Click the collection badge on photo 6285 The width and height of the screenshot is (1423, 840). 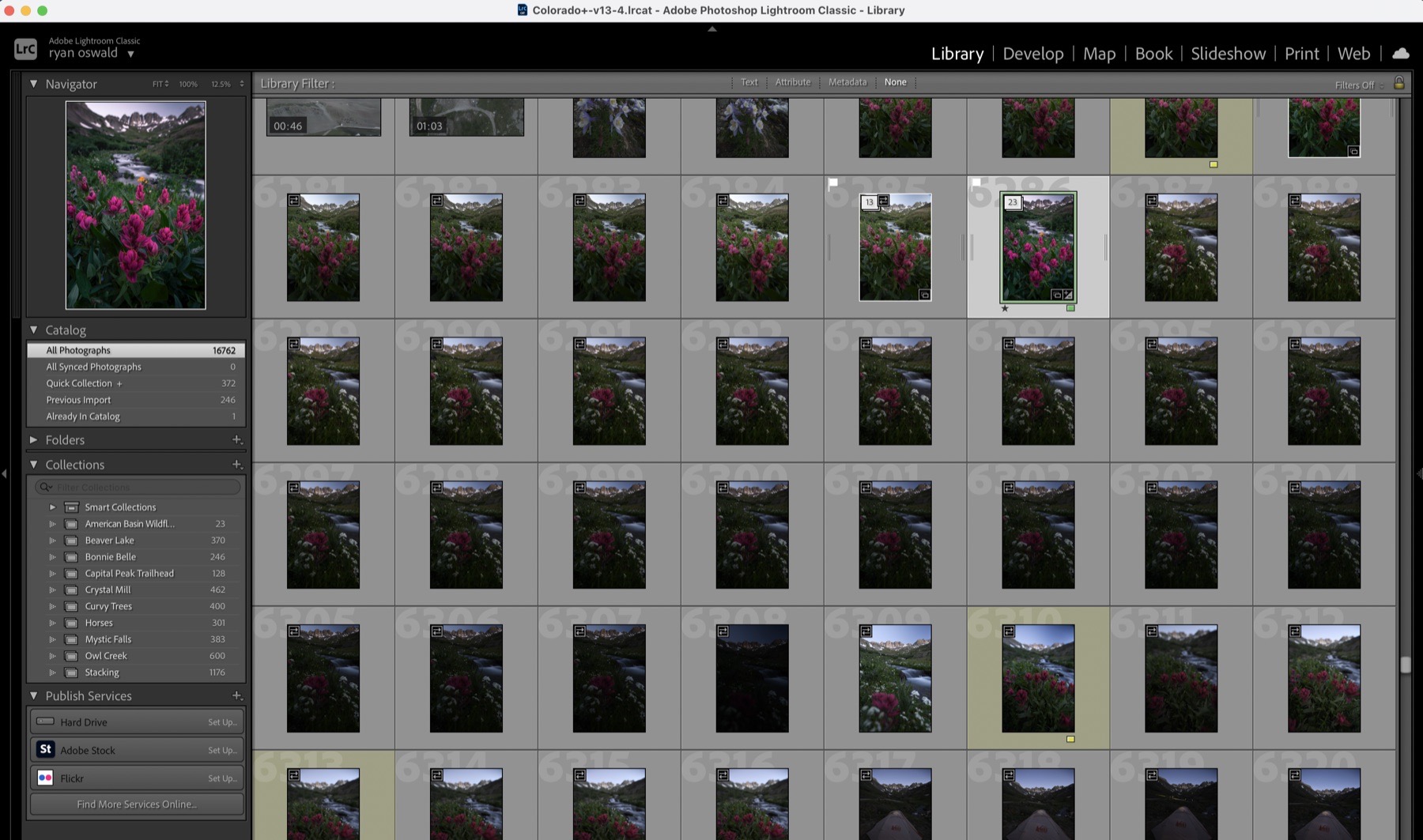[924, 295]
